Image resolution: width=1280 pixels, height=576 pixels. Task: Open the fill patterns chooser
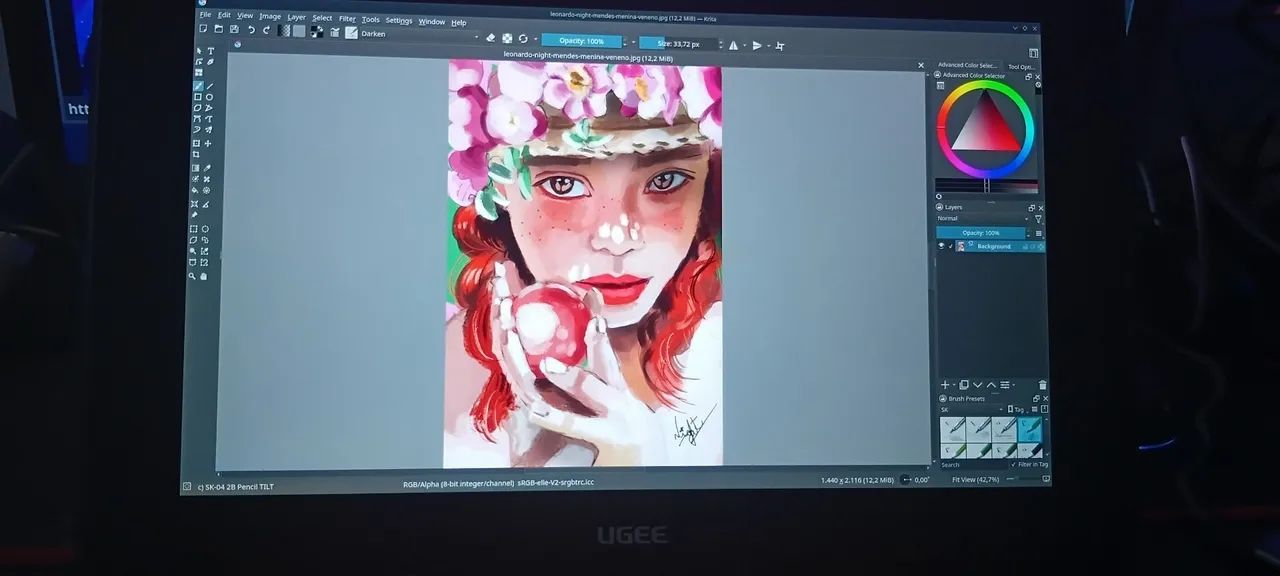299,31
